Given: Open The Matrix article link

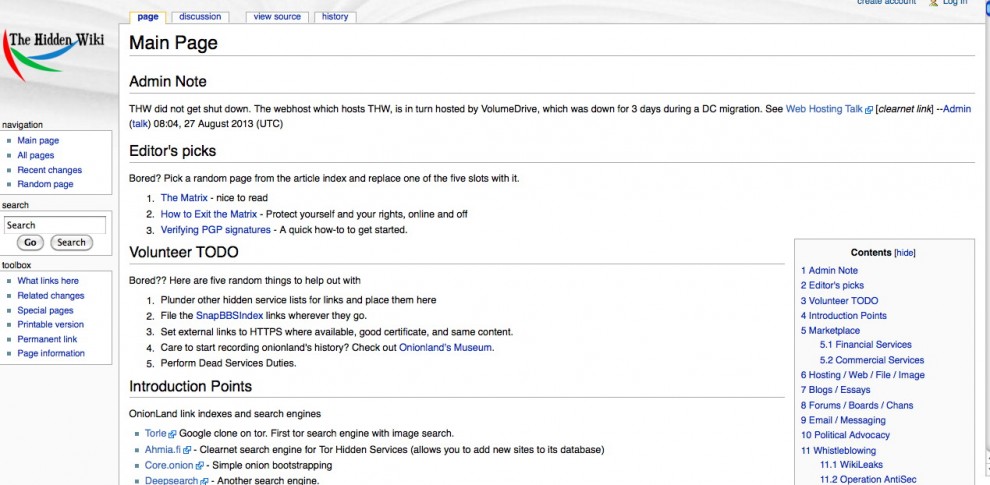Looking at the screenshot, I should click(184, 198).
